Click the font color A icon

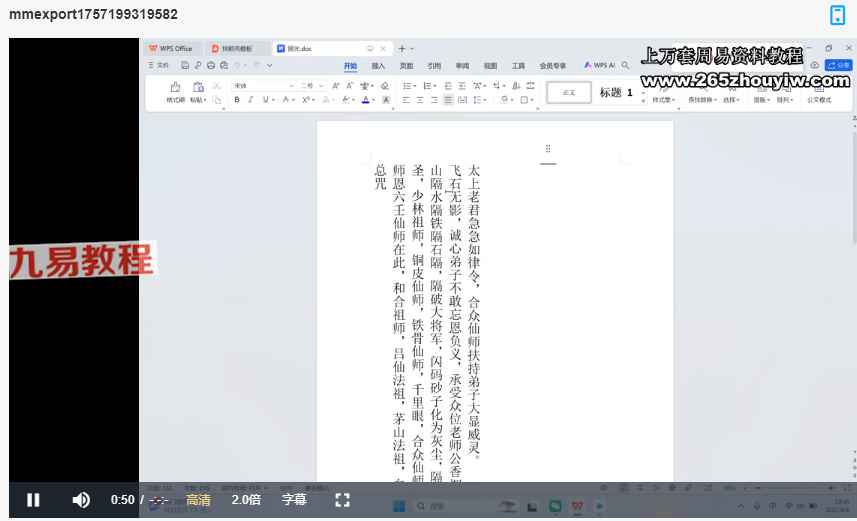pyautogui.click(x=367, y=100)
